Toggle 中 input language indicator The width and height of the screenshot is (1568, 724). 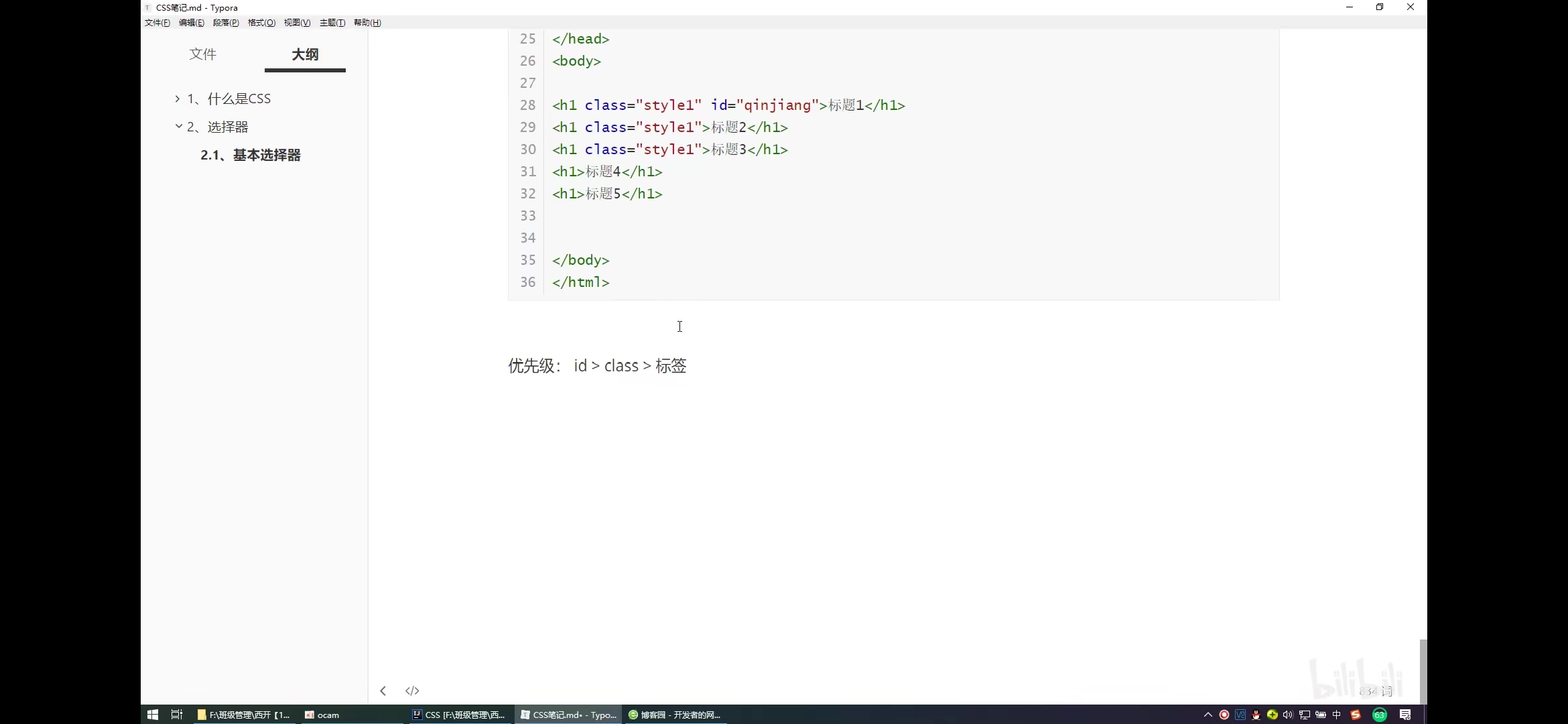tap(1337, 715)
